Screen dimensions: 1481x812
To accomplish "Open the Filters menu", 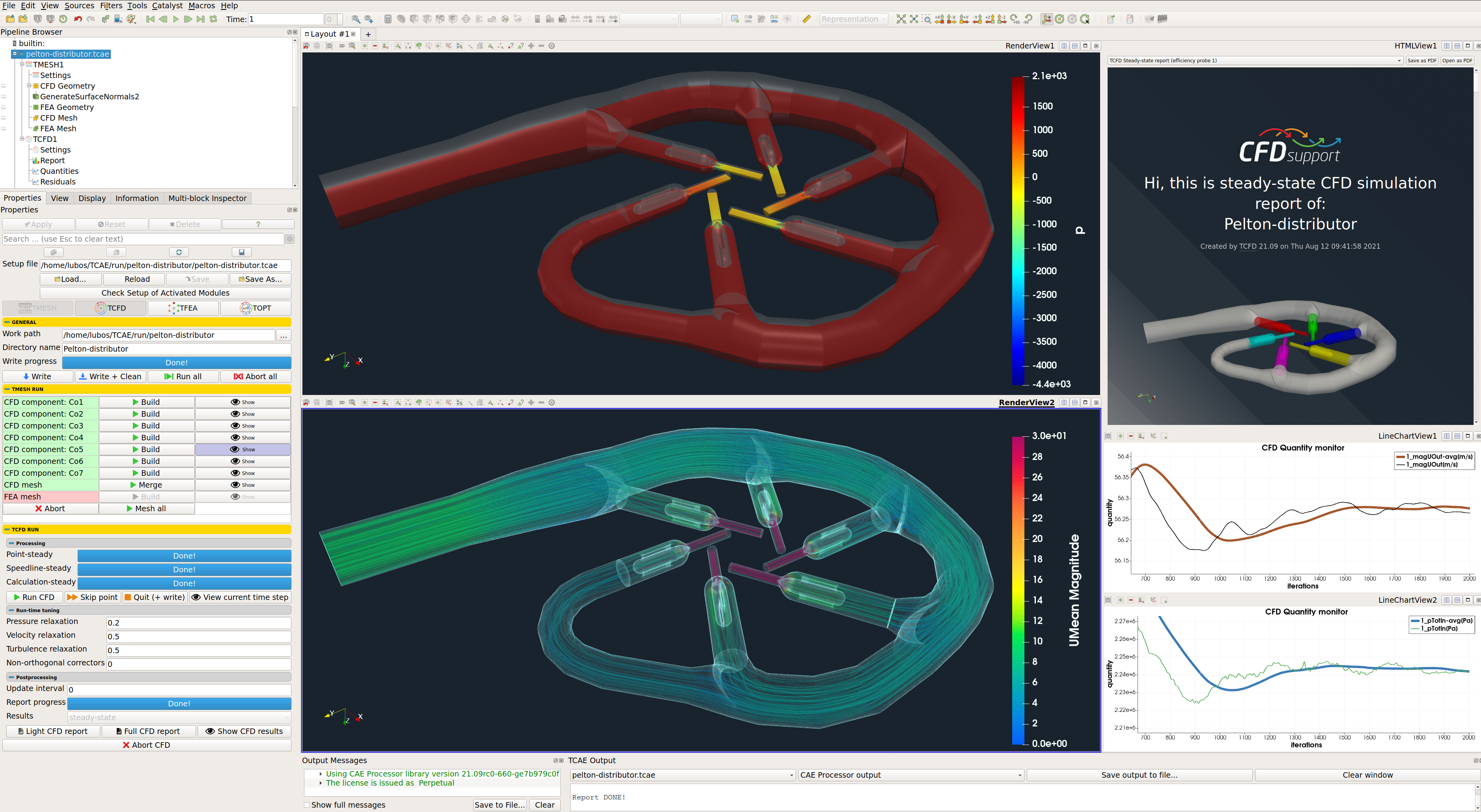I will [111, 6].
